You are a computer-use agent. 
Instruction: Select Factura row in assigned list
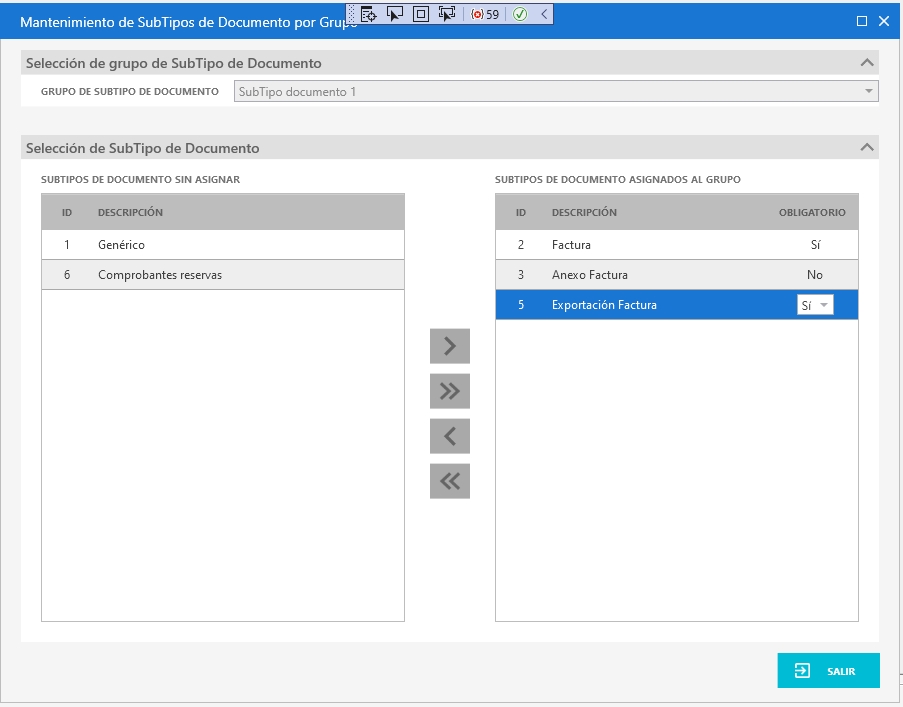click(x=677, y=245)
